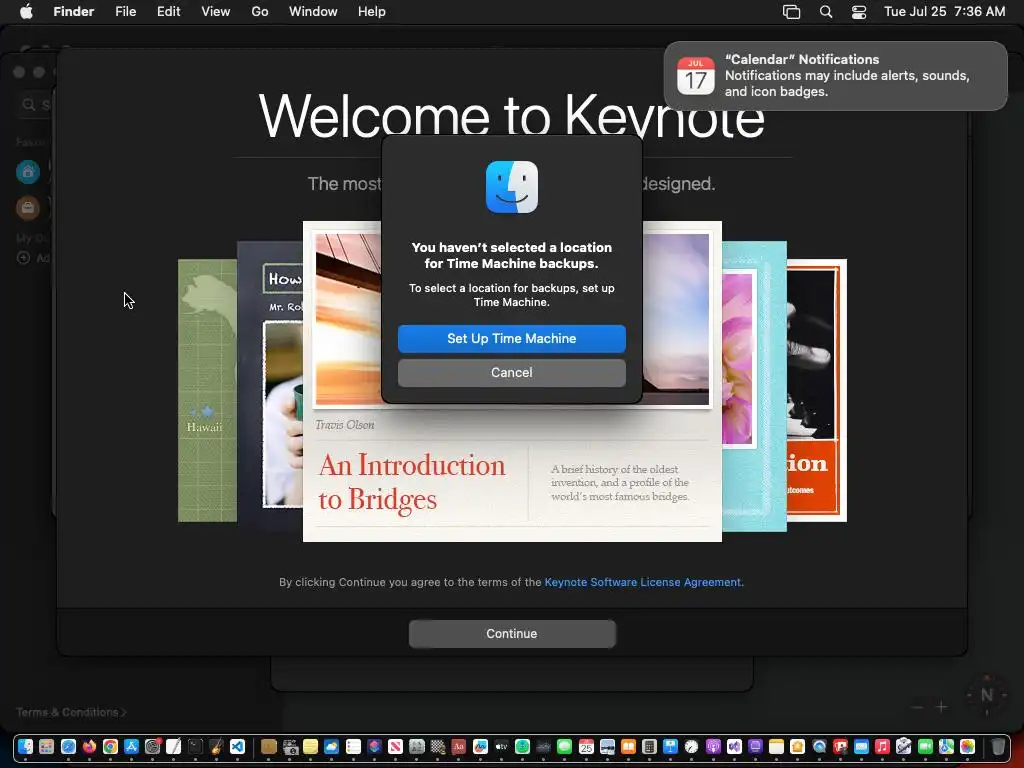Open GarageBand from the Dock
Screen dimensions: 1024x768
(216, 746)
